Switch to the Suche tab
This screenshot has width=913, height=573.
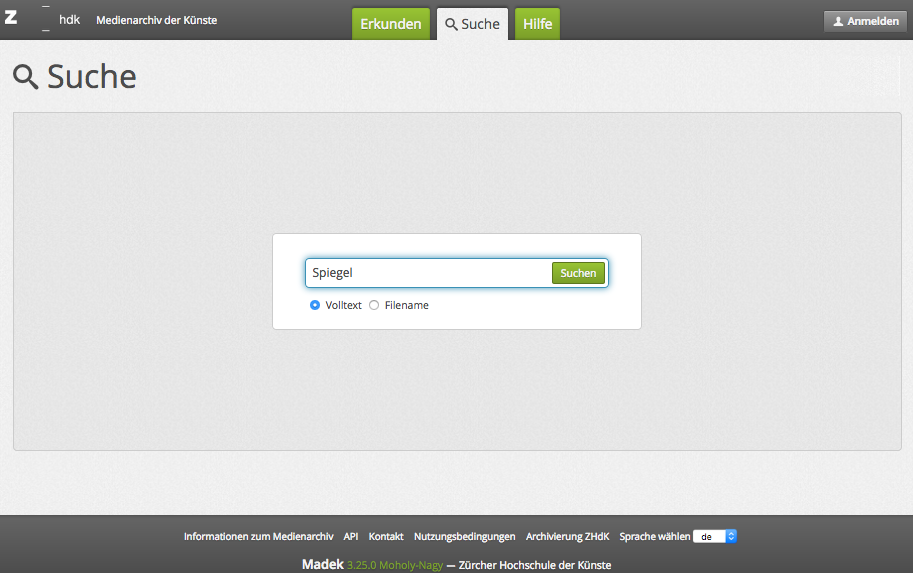[472, 24]
